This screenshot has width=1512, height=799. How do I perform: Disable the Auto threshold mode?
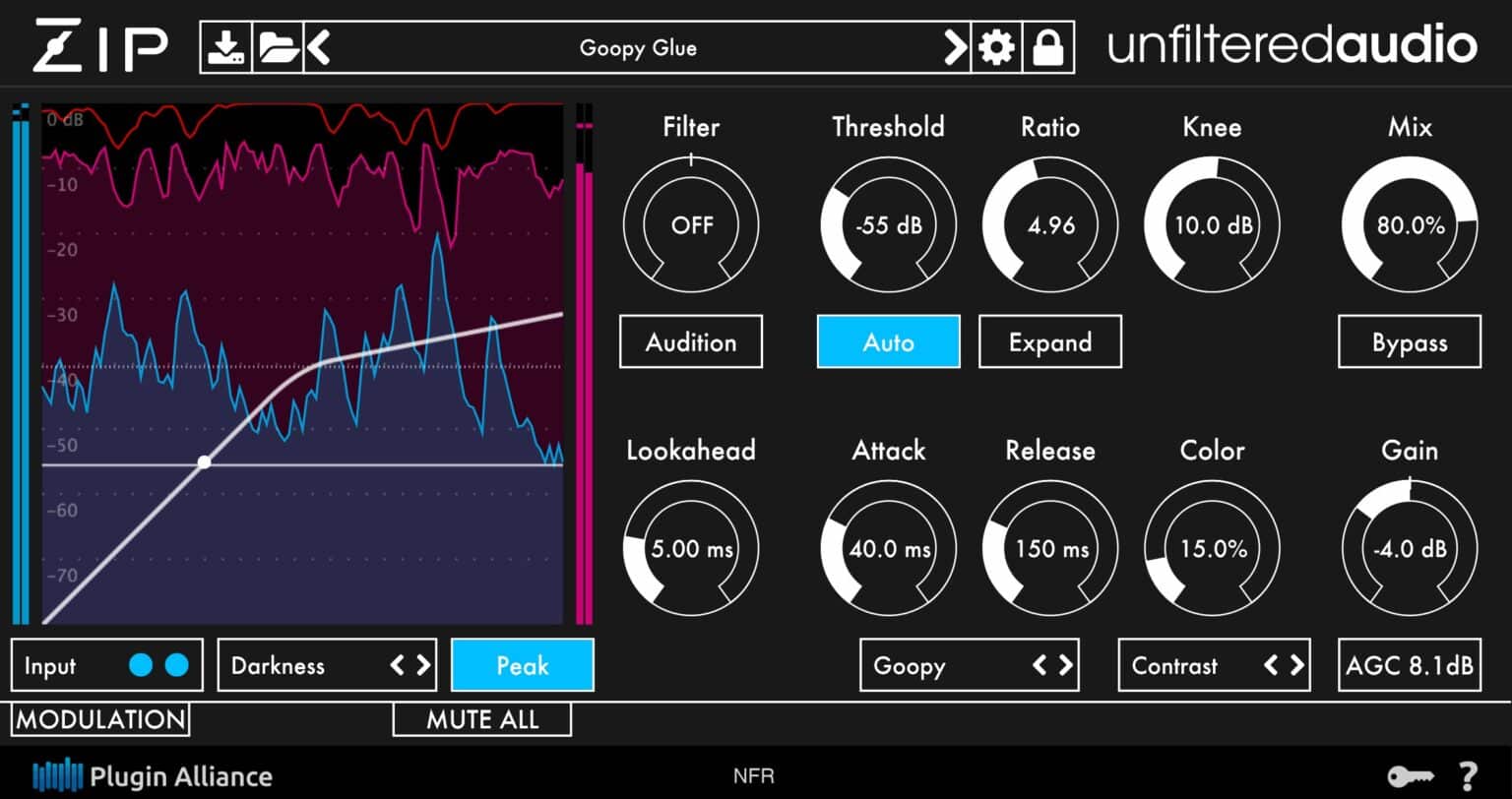888,341
